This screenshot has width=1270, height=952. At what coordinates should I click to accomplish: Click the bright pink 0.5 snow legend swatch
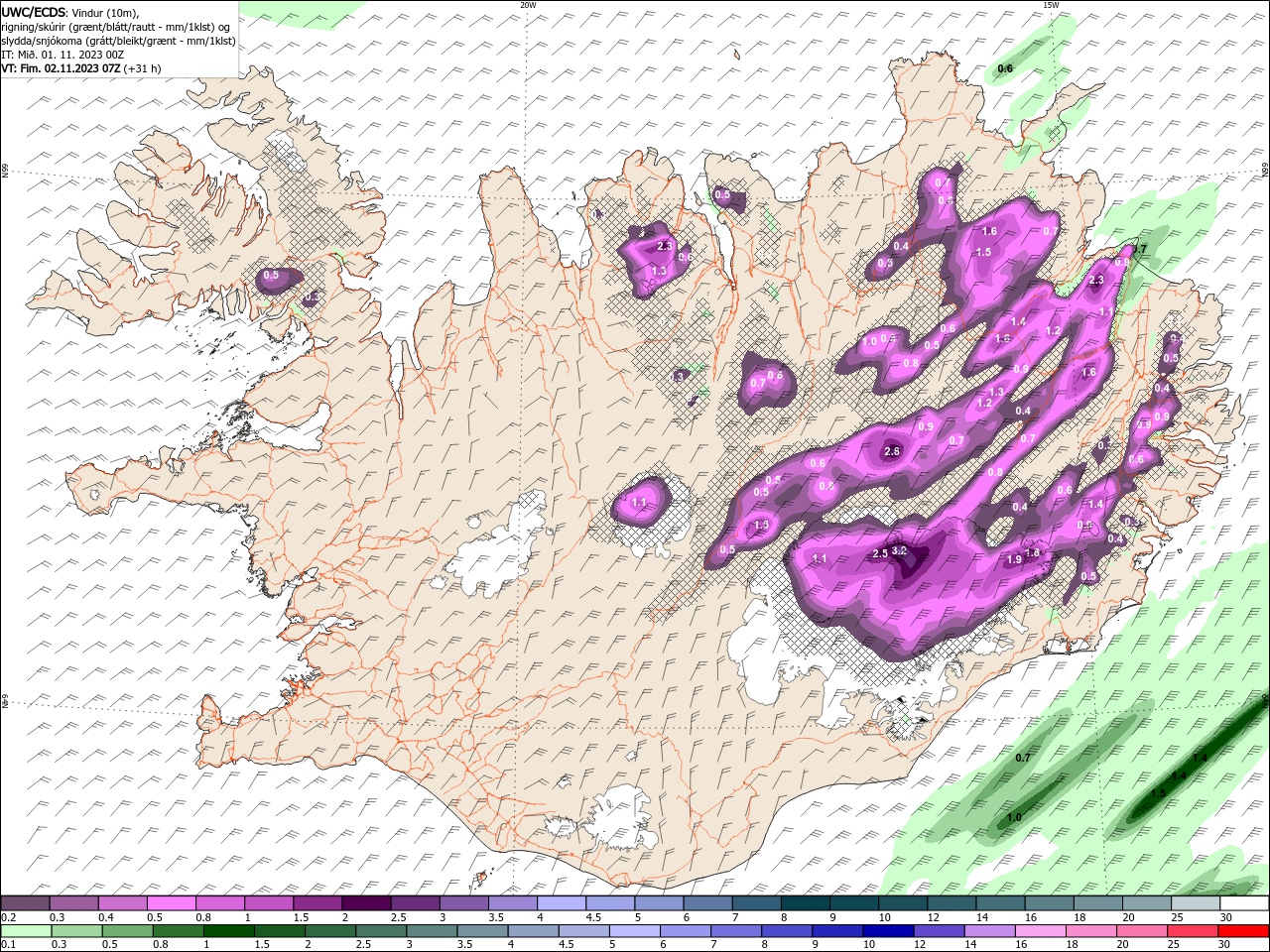point(171,903)
